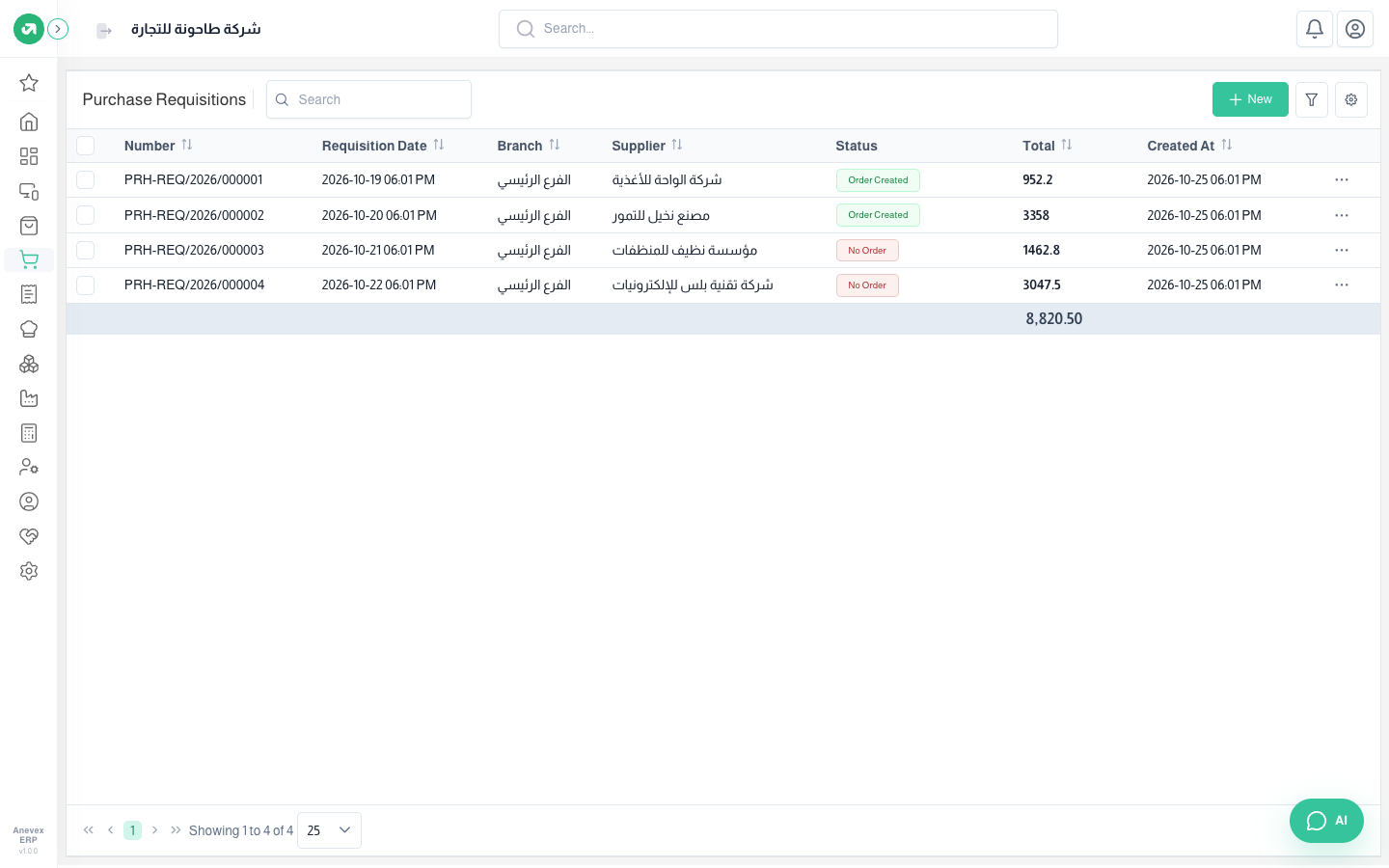The width and height of the screenshot is (1389, 868).
Task: Focus the Purchase Requisitions search box
Action: [x=368, y=99]
